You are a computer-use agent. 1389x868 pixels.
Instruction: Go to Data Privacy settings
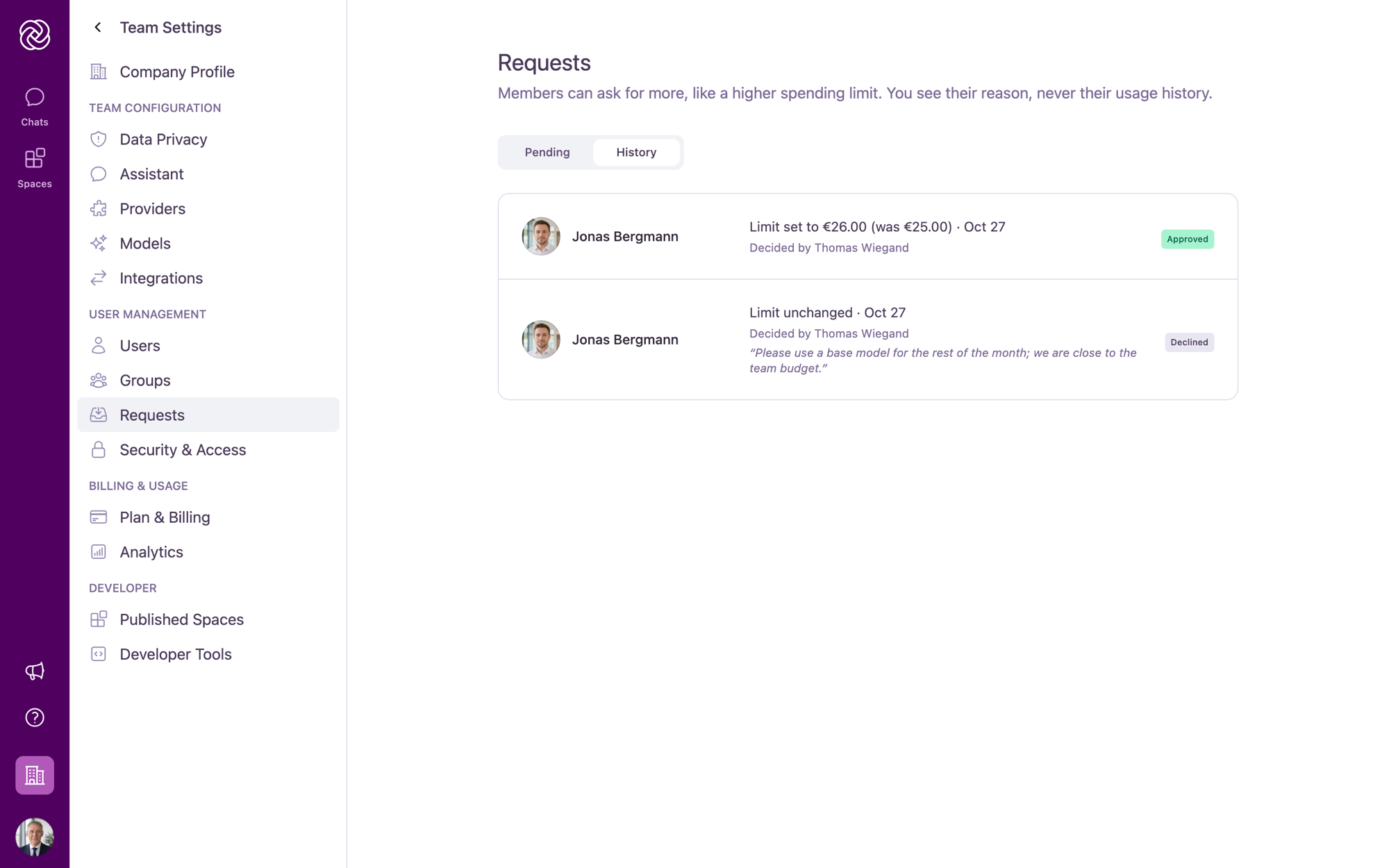tap(208, 139)
